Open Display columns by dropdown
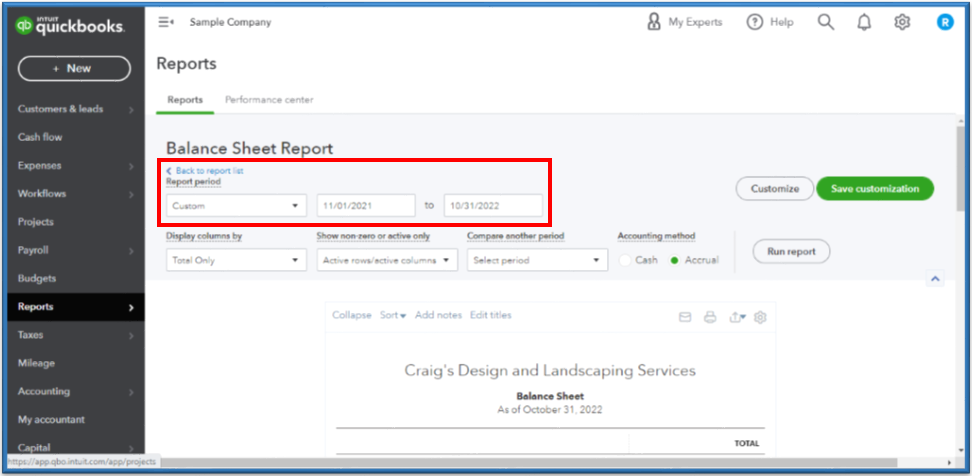Screen dimensions: 972x476 coord(236,260)
